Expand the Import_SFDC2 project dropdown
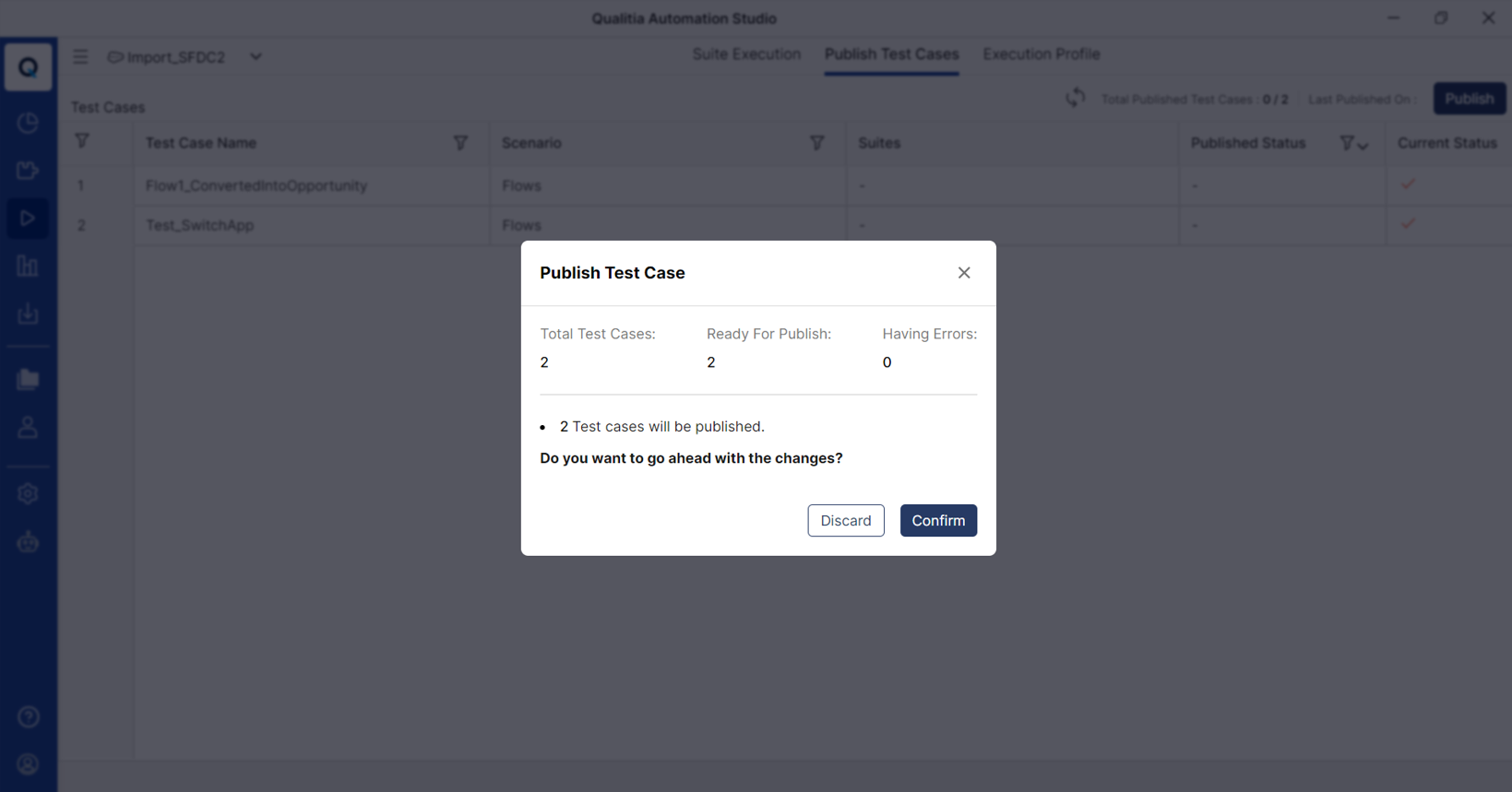Viewport: 1512px width, 792px height. pos(256,56)
